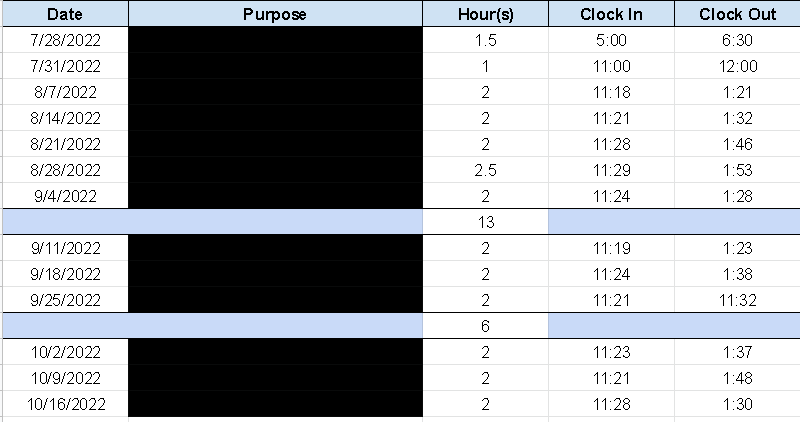
Task: Select the 1:48 clock out cell
Action: (x=737, y=378)
